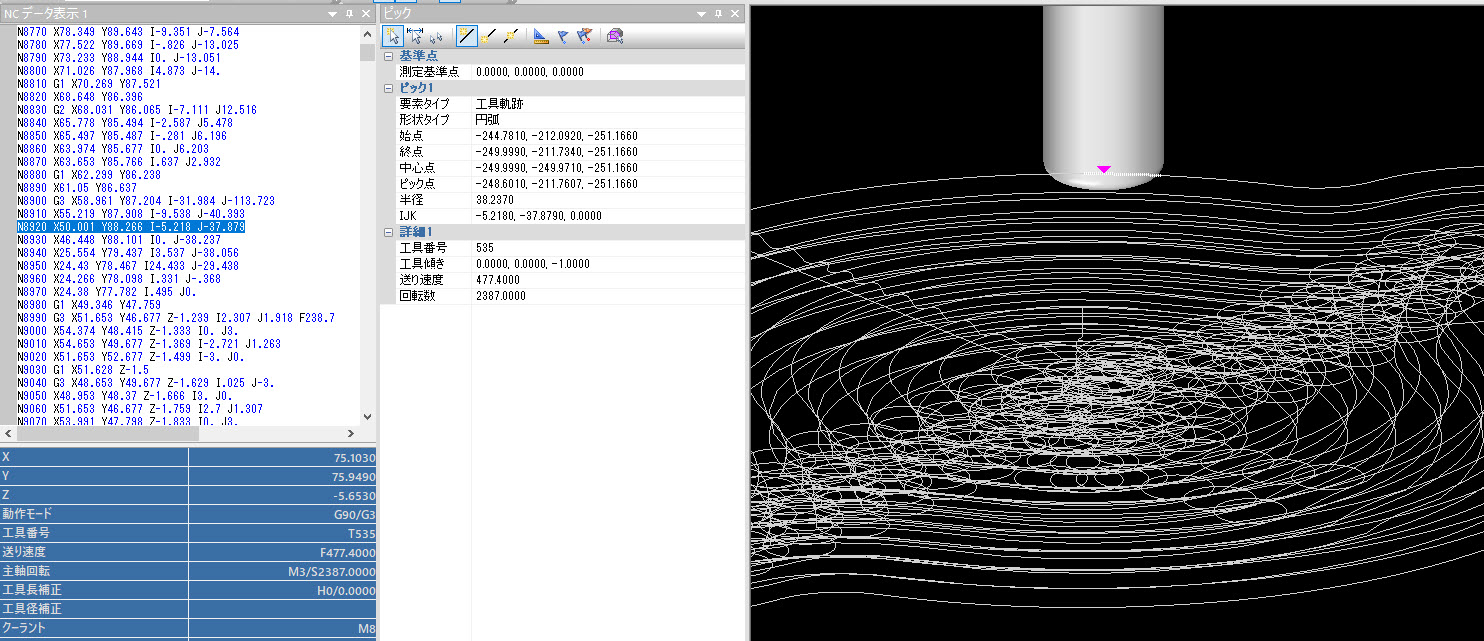Select NC line N9030 G1 Z-1.5
This screenshot has width=1484, height=641.
pos(82,370)
